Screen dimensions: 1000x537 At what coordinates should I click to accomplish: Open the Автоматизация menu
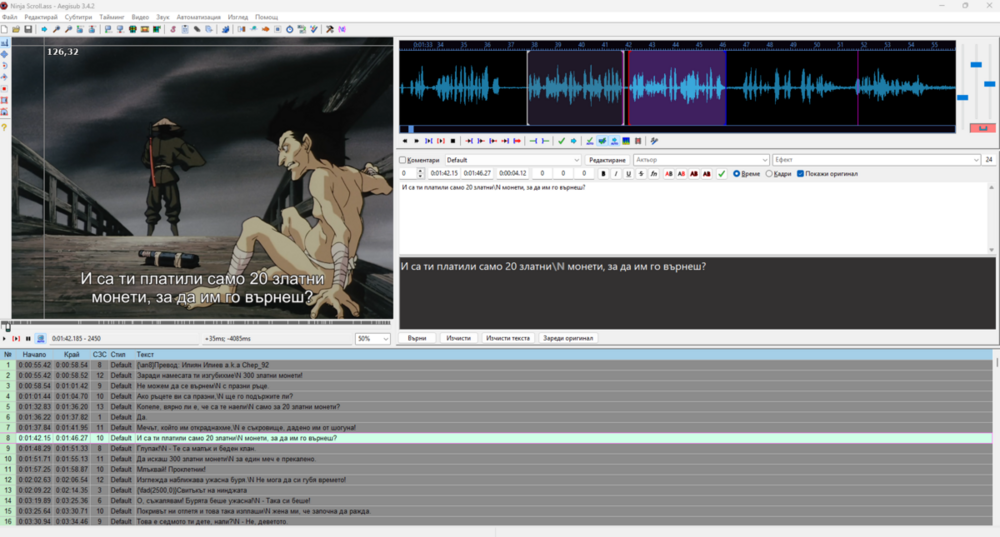(198, 17)
